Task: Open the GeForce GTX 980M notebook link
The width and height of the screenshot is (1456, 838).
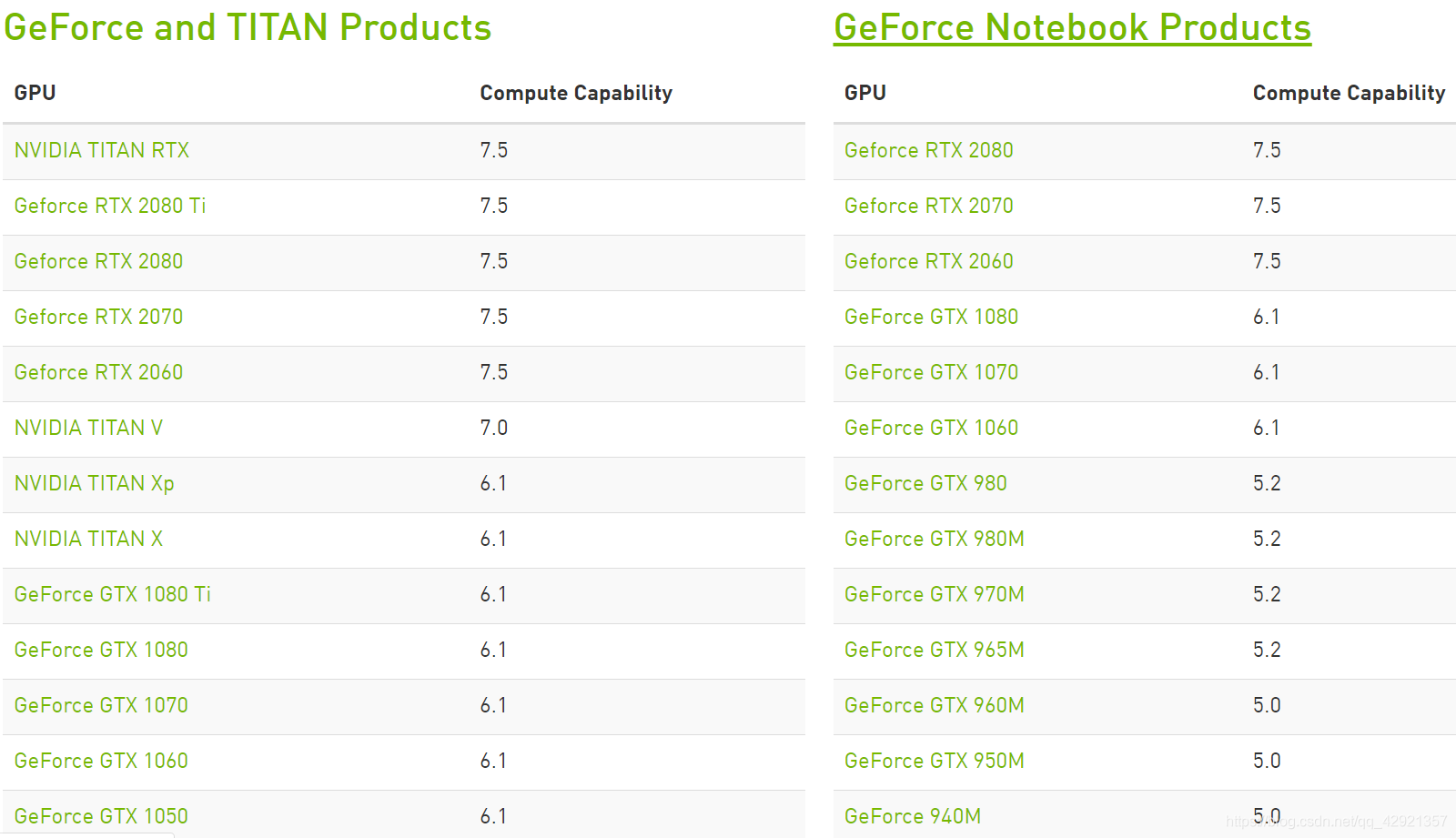Action: point(934,539)
